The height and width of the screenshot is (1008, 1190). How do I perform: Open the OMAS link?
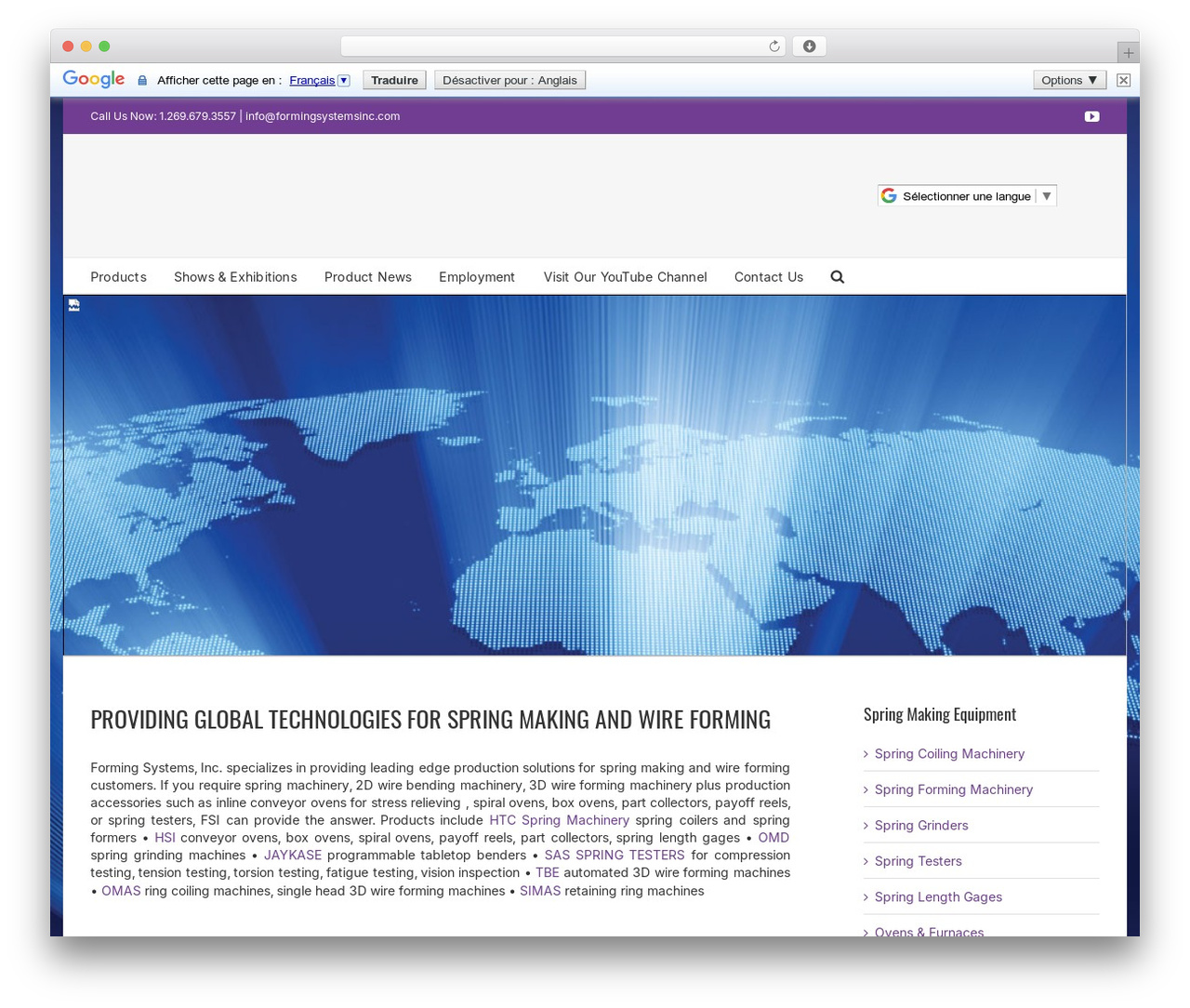121,891
